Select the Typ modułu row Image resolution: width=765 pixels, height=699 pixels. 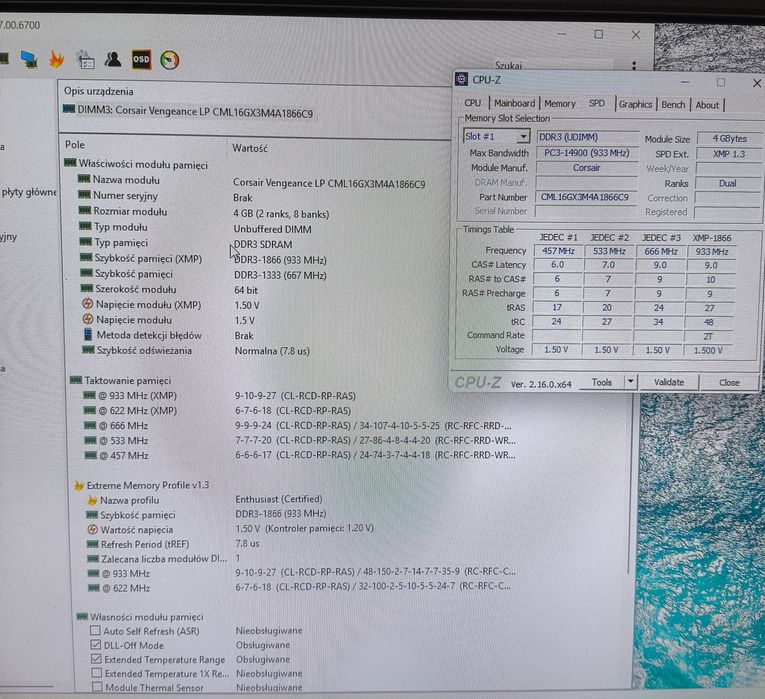196,228
